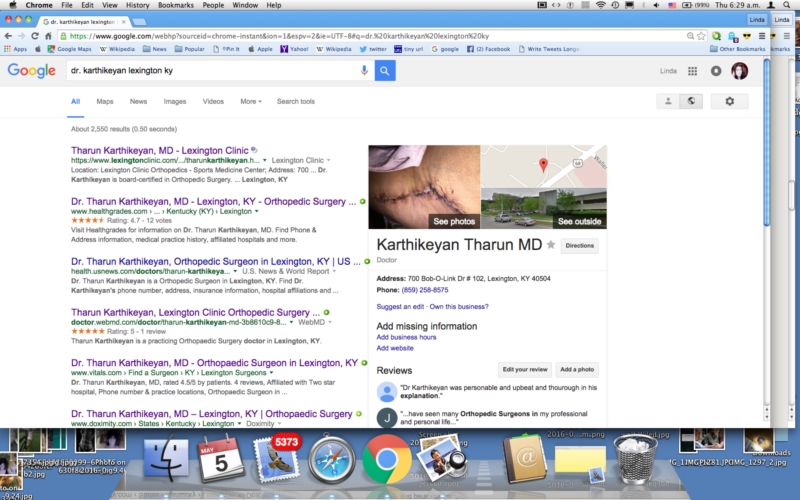
Task: Switch to global results with globe toggle
Action: [690, 101]
